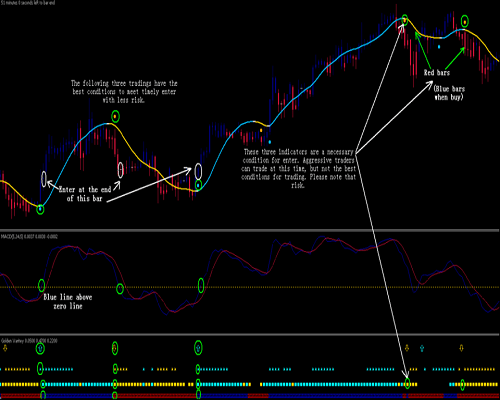
Task: Click the Golden Victory indicator title label
Action: [29, 341]
